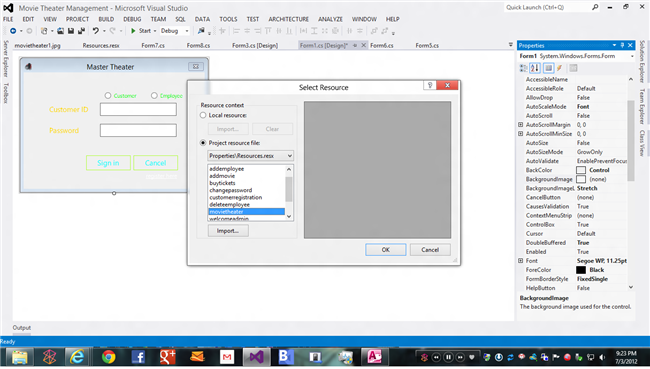Click the Quick Launch search magnifier

click(x=595, y=7)
